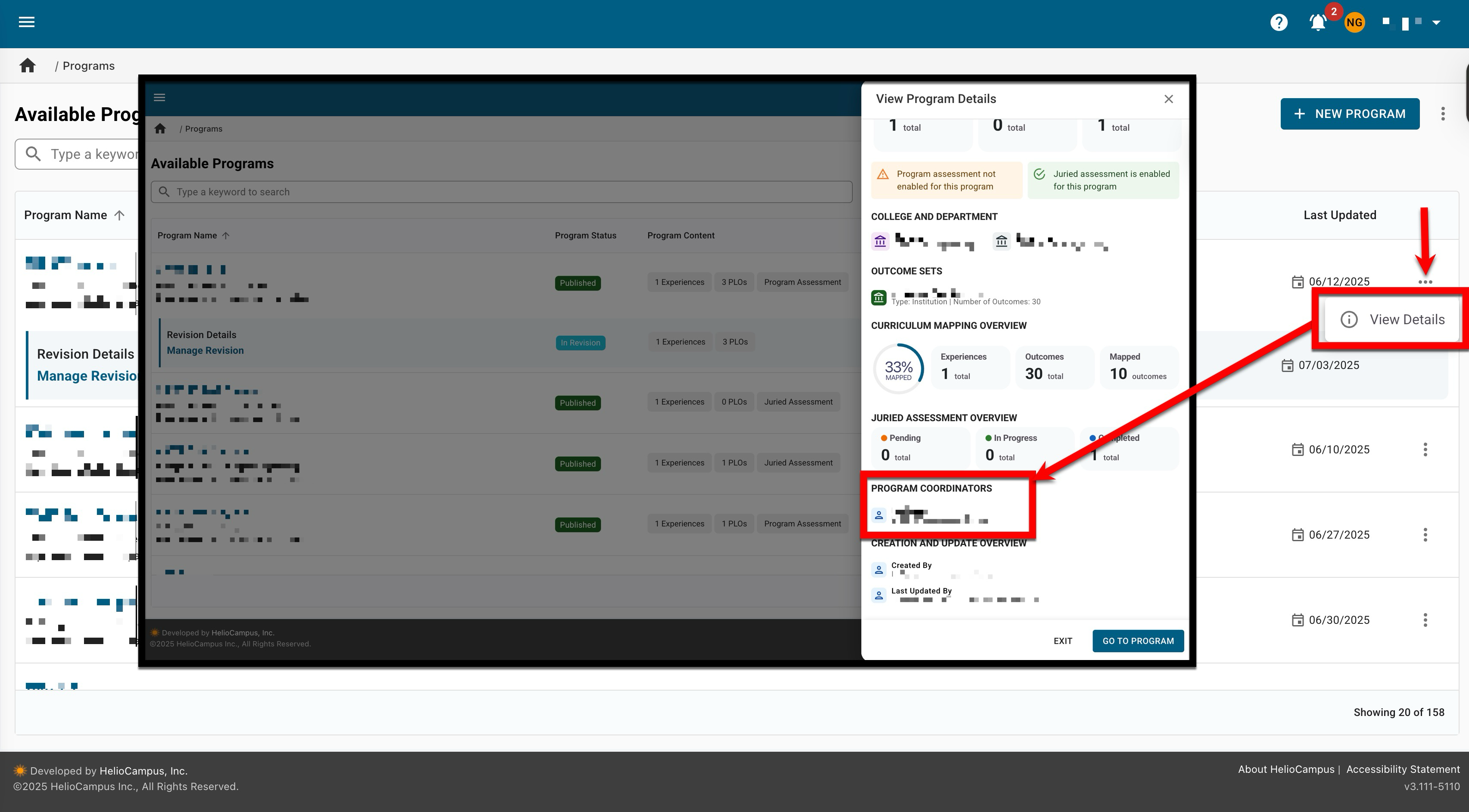Image resolution: width=1469 pixels, height=812 pixels.
Task: Focus the keyword search field
Action: tap(91, 154)
